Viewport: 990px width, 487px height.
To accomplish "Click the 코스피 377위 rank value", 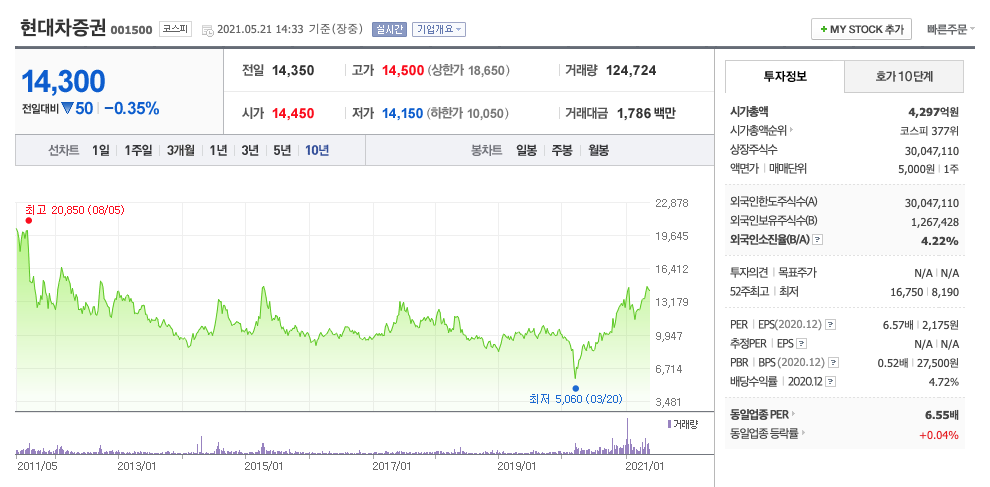I will pyautogui.click(x=929, y=131).
